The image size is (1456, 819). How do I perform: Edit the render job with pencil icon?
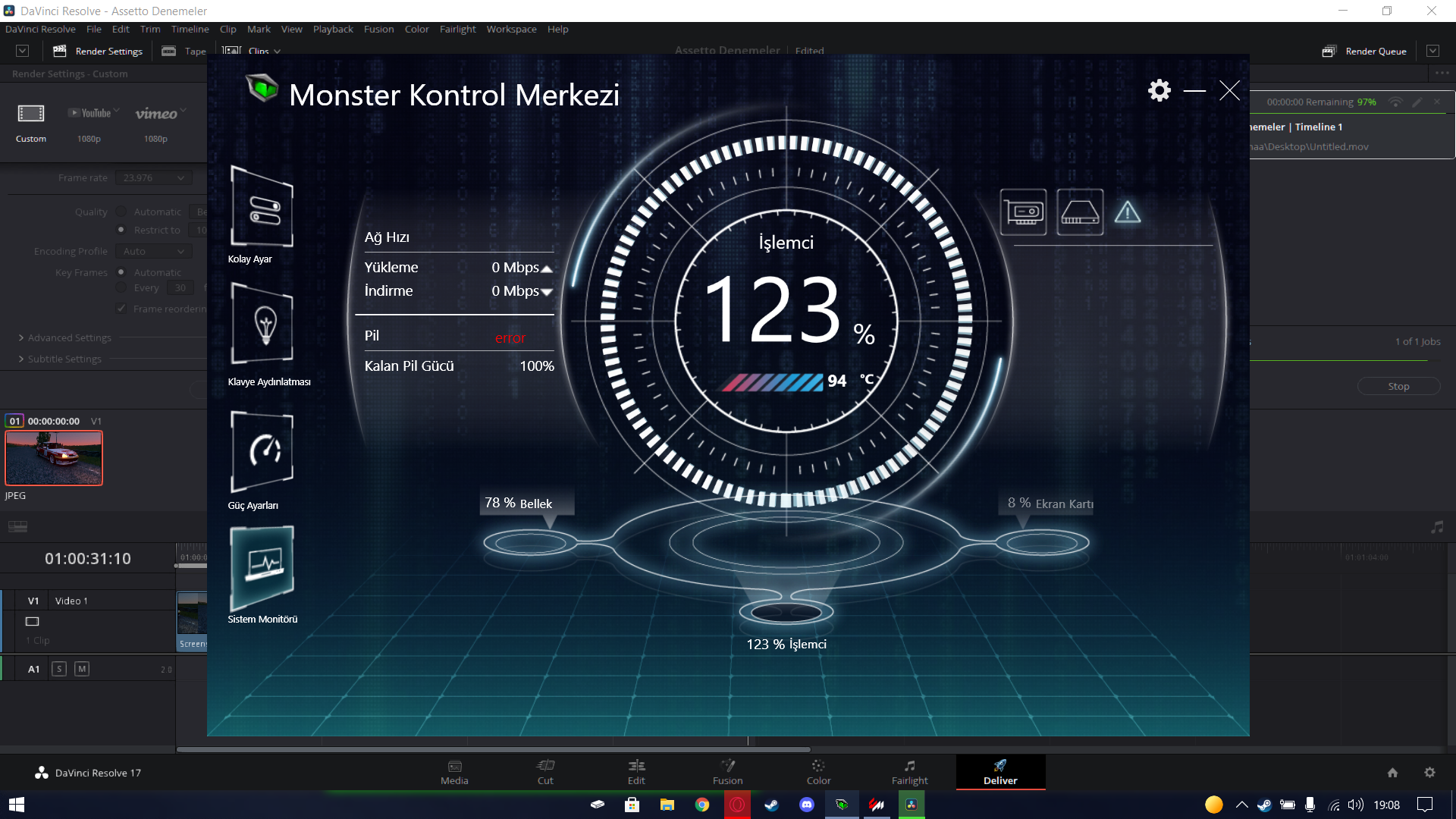(1417, 102)
